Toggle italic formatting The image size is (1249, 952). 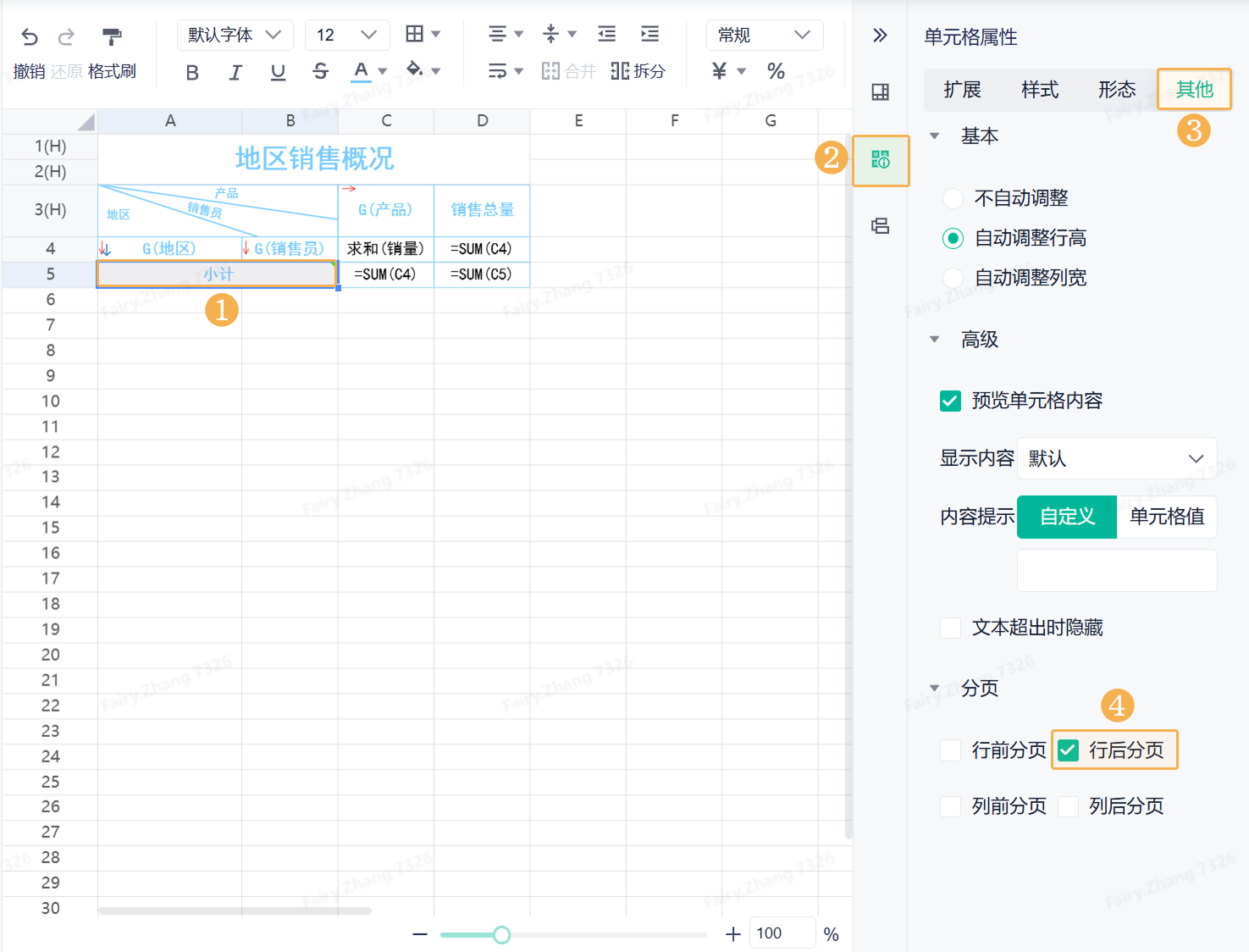tap(235, 72)
